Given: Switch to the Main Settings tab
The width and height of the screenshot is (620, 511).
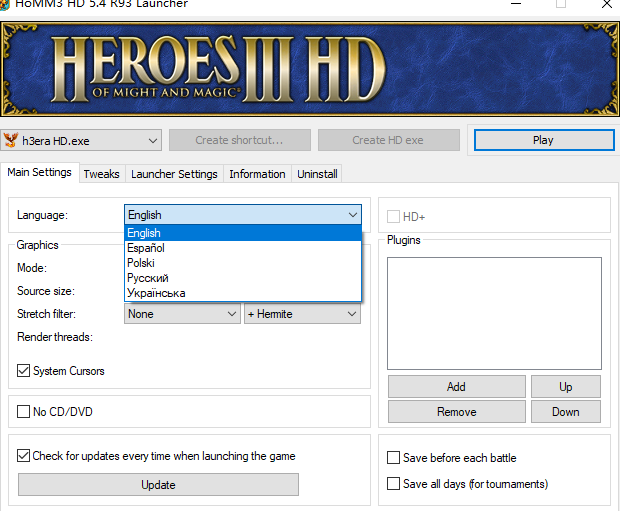Looking at the screenshot, I should click(40, 172).
